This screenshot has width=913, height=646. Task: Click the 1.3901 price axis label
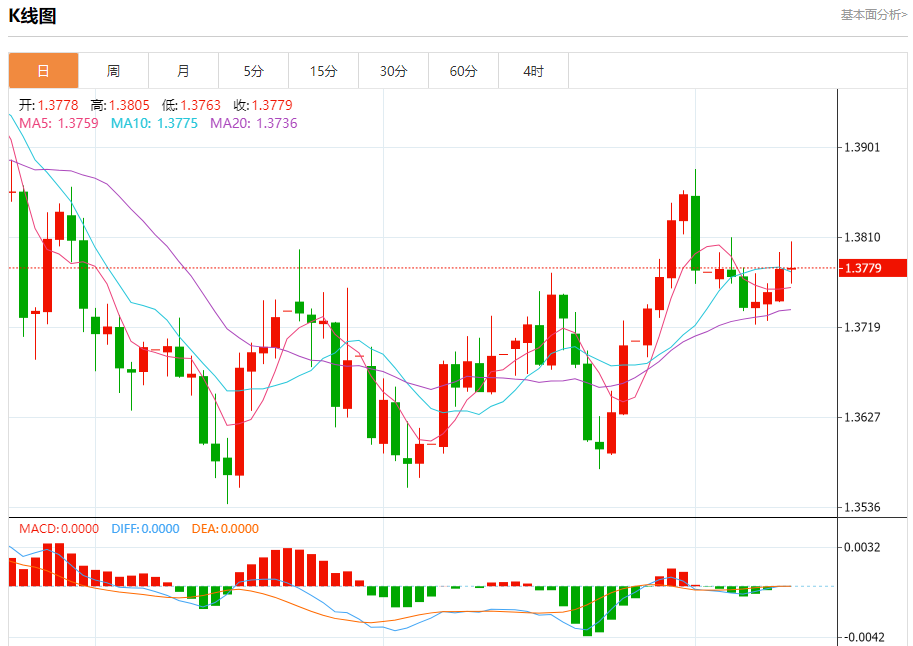click(862, 147)
